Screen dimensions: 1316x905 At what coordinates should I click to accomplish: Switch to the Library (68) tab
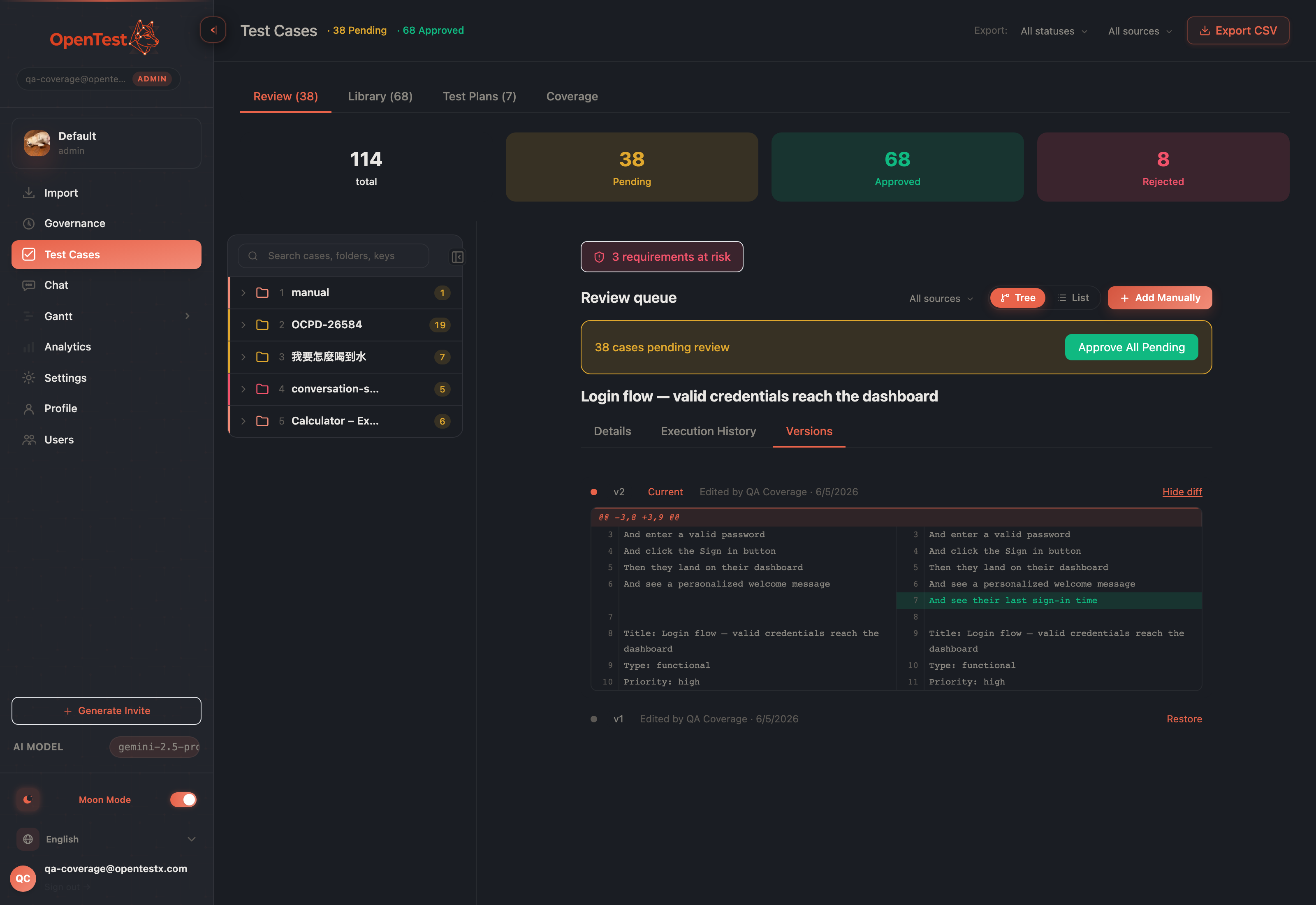(x=380, y=96)
